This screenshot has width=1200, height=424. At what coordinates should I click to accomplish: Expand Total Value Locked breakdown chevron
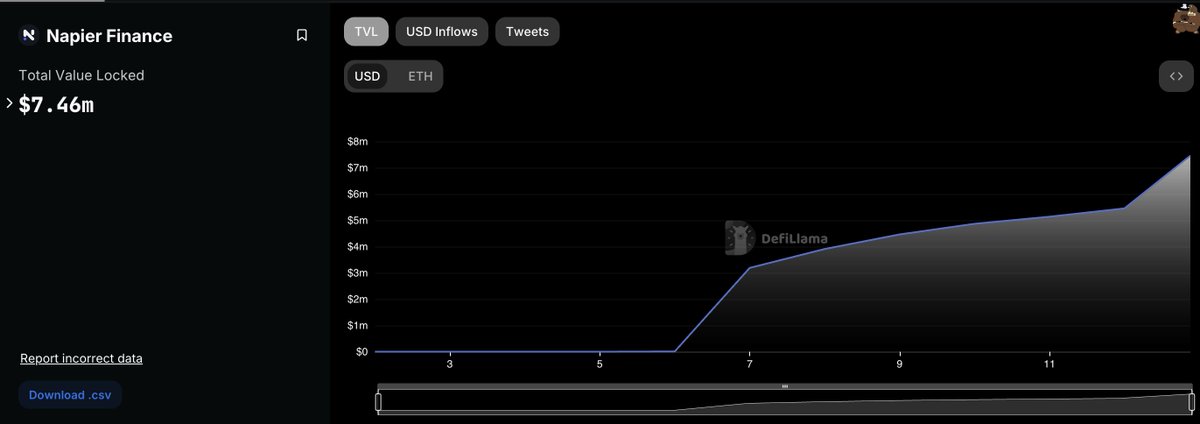tap(9, 103)
